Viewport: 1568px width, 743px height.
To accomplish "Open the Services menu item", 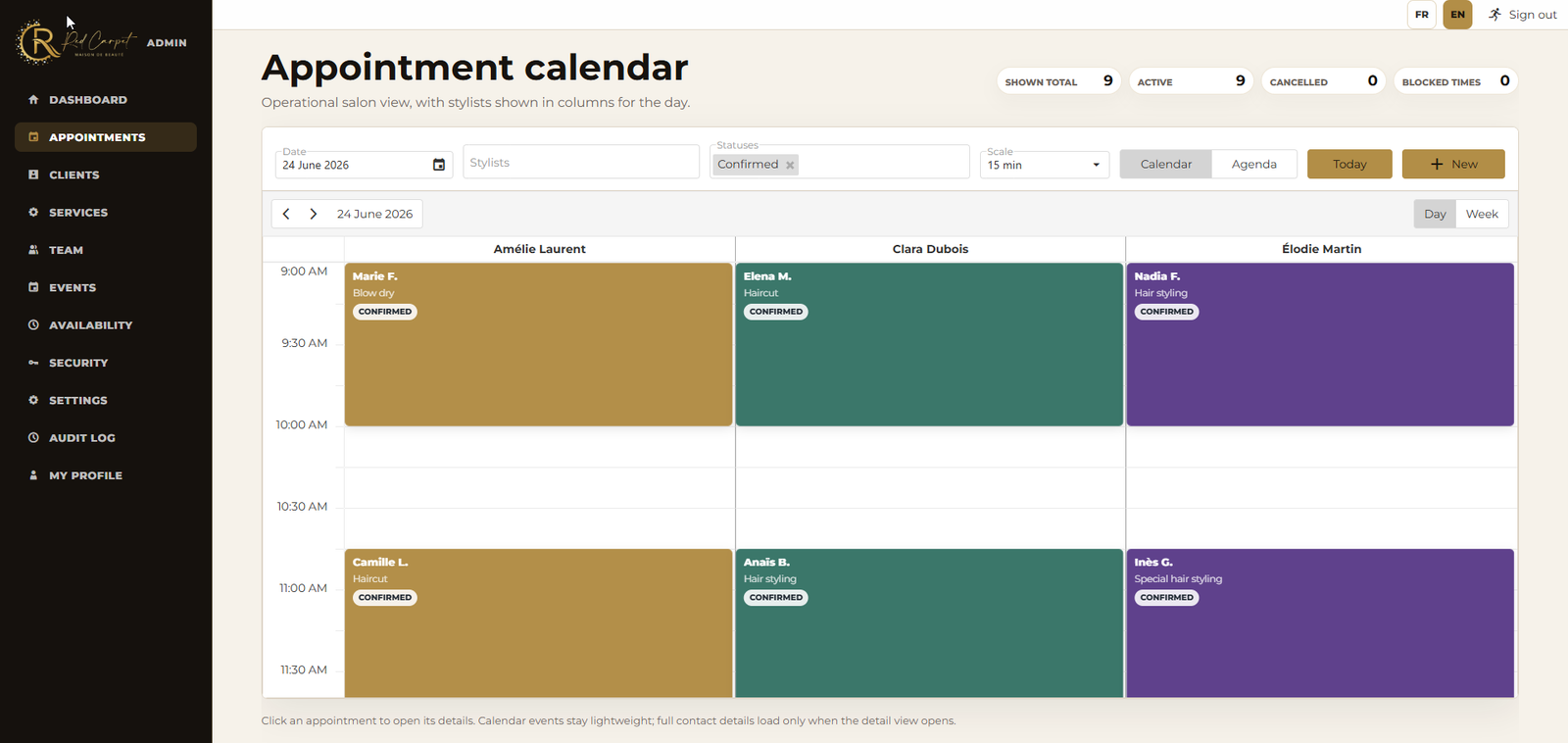I will click(106, 213).
